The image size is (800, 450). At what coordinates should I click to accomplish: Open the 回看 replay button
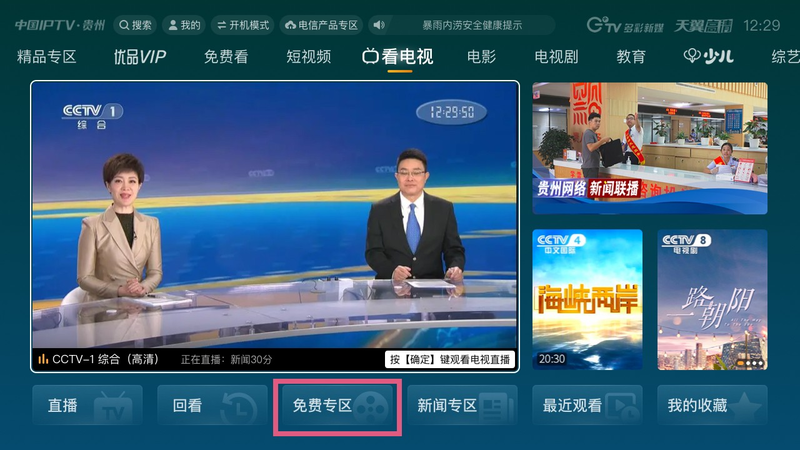tap(212, 406)
